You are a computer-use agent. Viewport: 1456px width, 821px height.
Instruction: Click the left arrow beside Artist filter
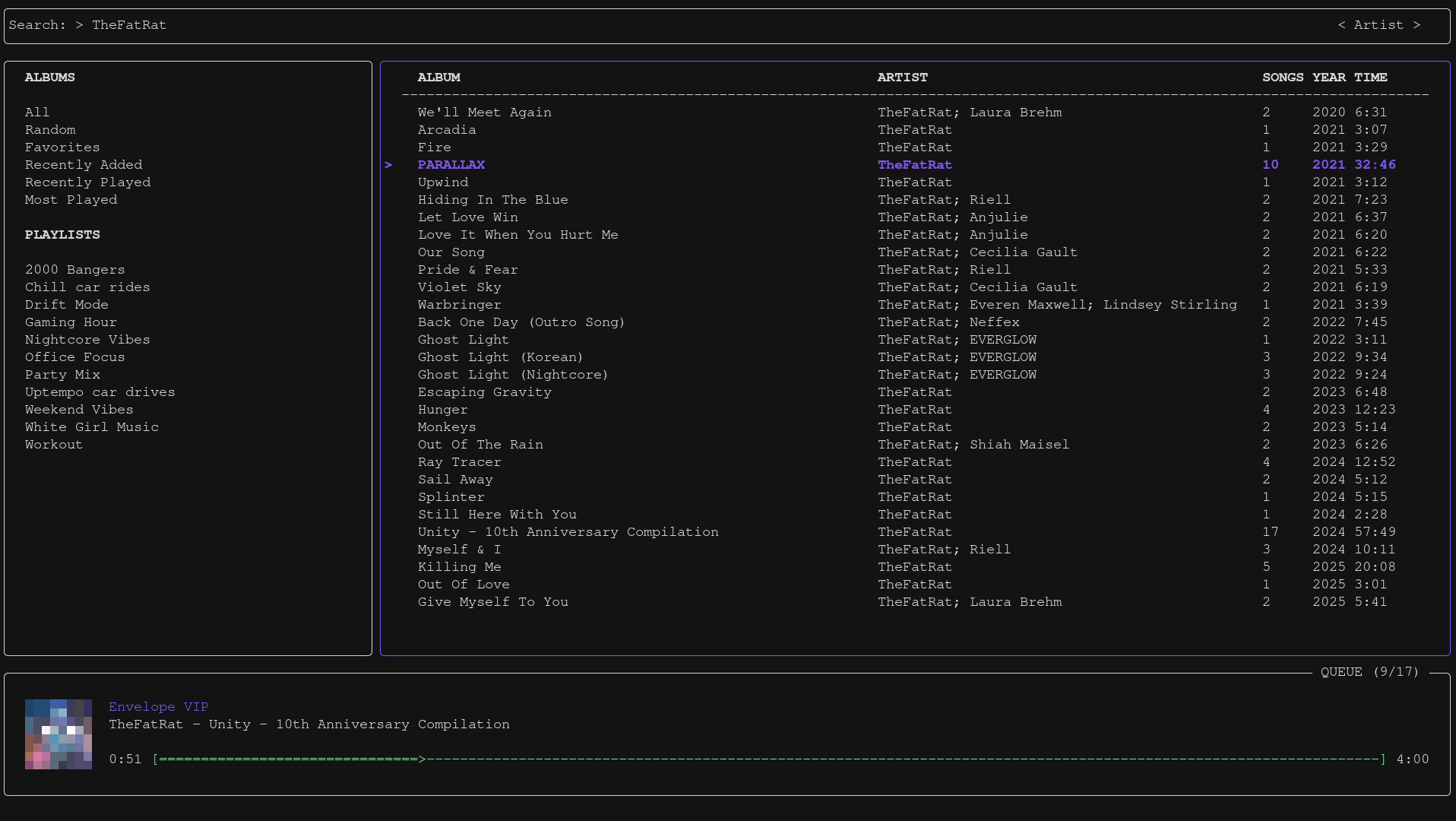click(1341, 25)
